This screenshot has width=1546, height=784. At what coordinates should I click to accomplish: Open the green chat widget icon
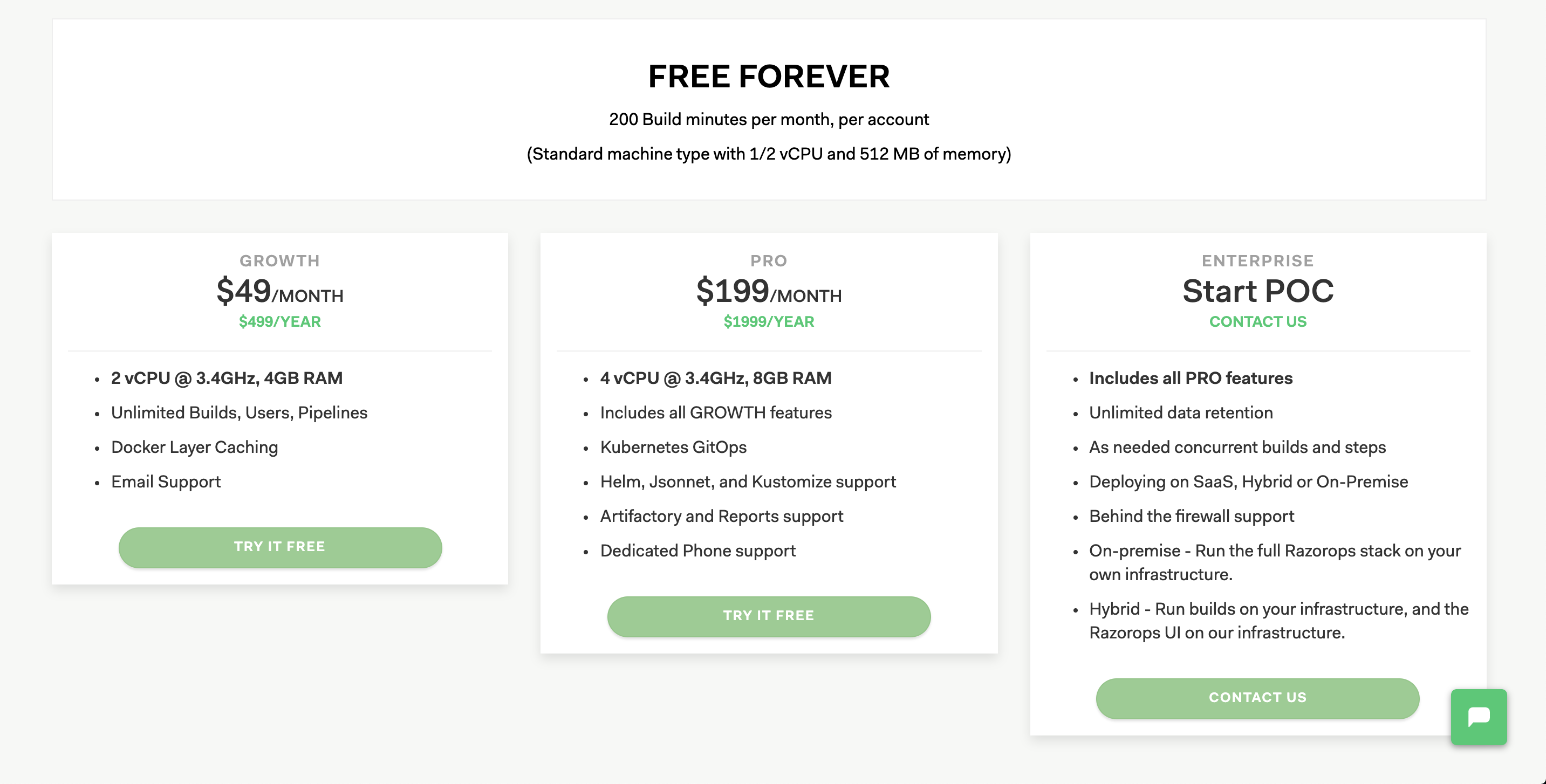pyautogui.click(x=1478, y=716)
